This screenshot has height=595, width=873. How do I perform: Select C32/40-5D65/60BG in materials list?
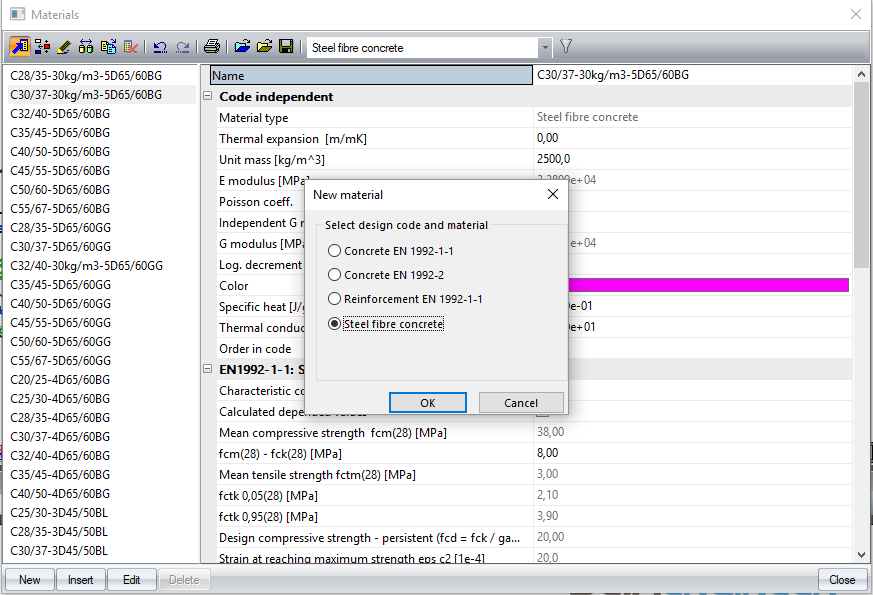60,114
